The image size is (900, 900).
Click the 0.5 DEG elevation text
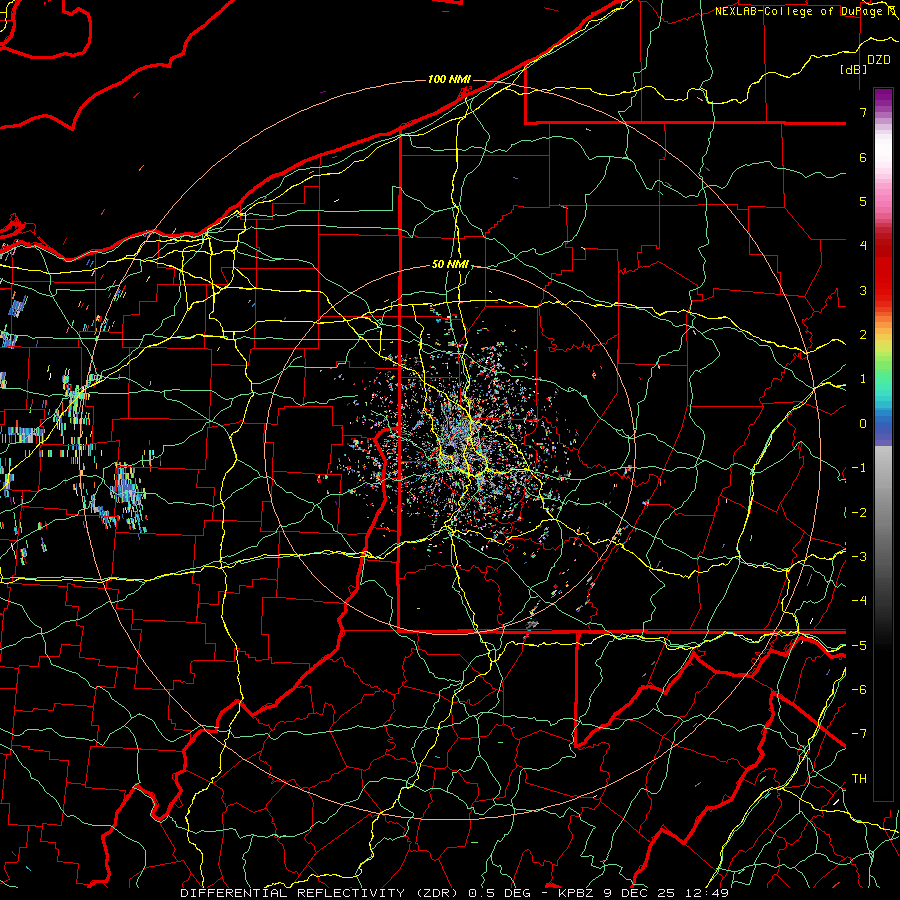click(x=501, y=893)
